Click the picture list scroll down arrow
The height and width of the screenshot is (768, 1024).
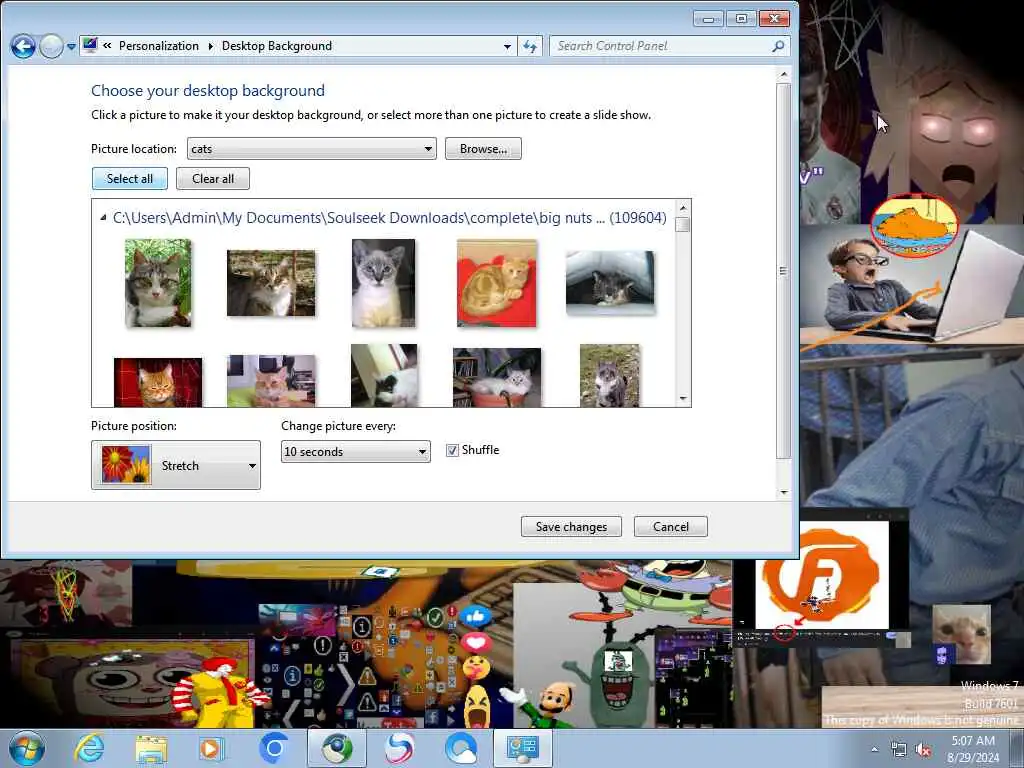[x=683, y=398]
